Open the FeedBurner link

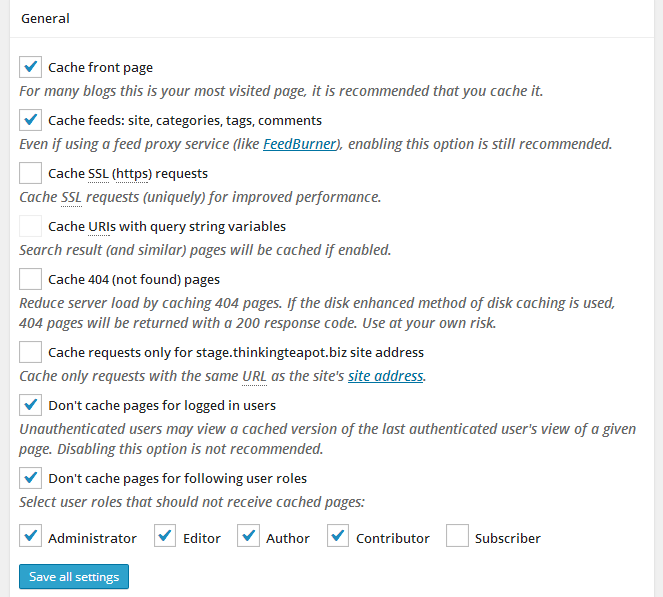point(299,144)
